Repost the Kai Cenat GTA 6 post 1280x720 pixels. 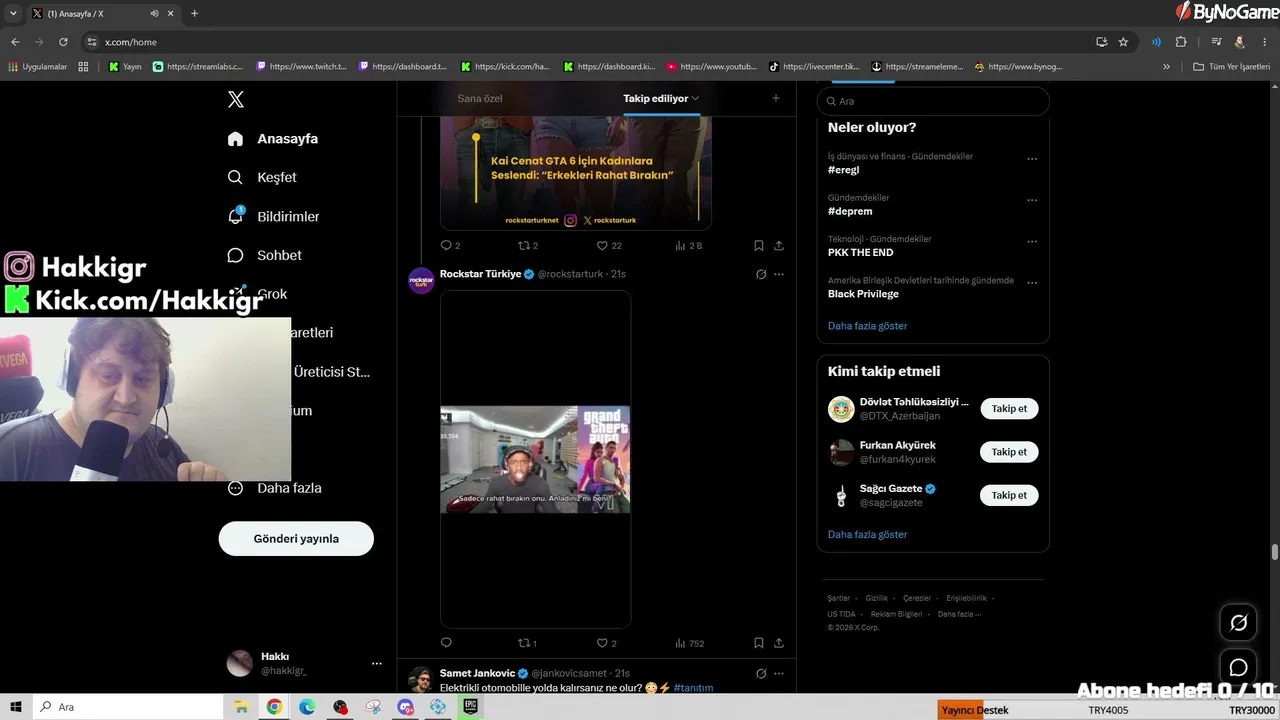pyautogui.click(x=527, y=245)
